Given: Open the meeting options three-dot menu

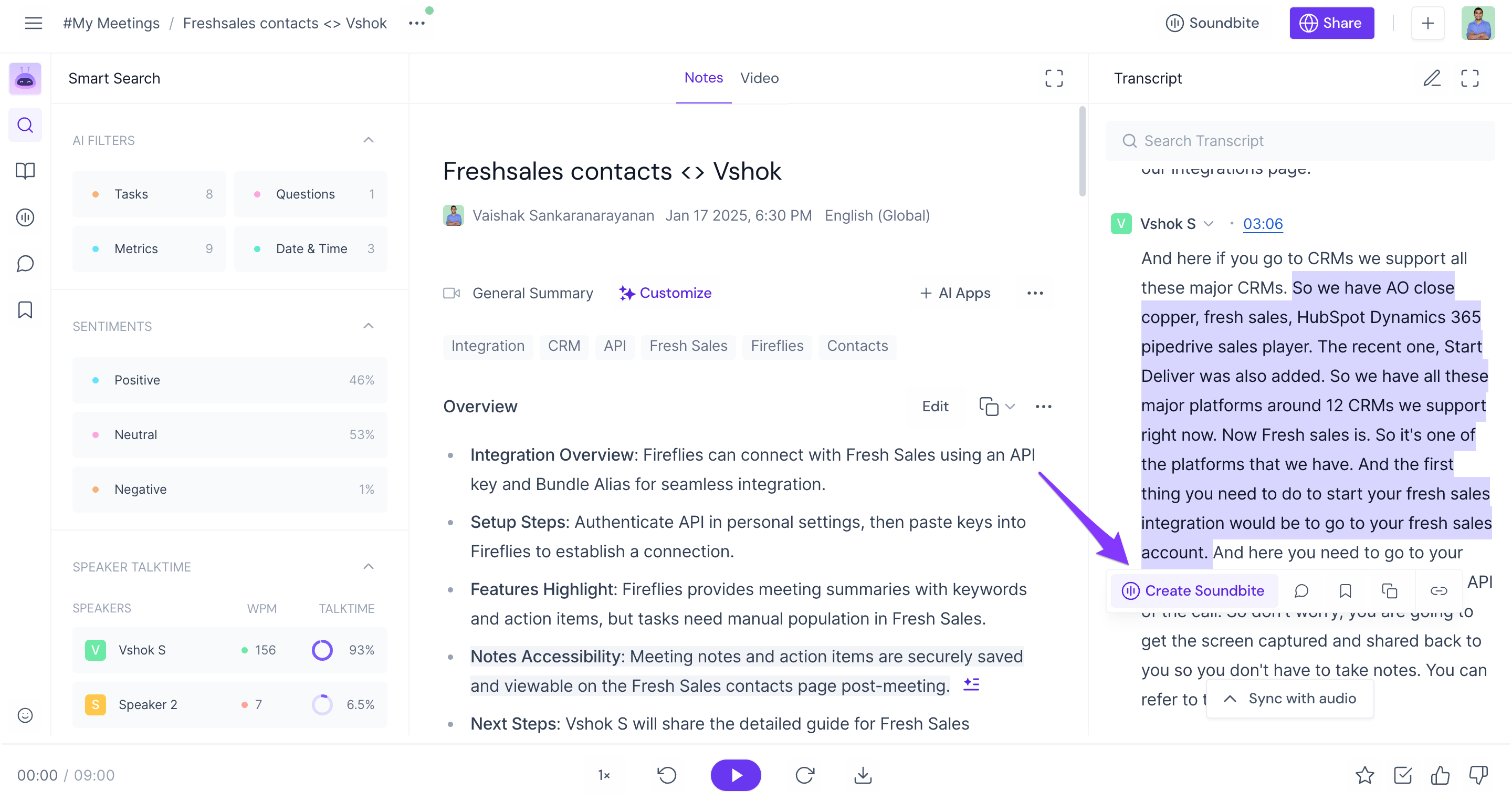Looking at the screenshot, I should coord(416,23).
